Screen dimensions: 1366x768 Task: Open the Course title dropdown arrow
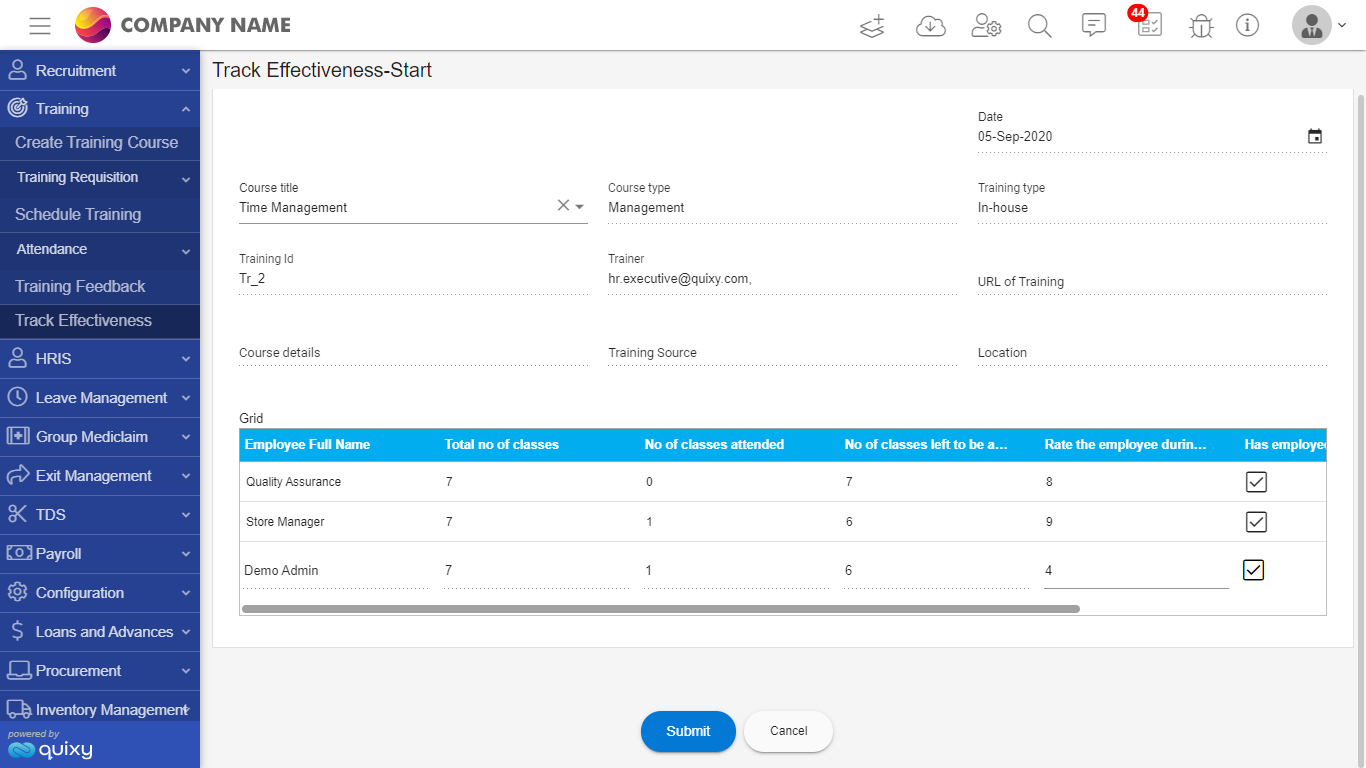(x=580, y=207)
